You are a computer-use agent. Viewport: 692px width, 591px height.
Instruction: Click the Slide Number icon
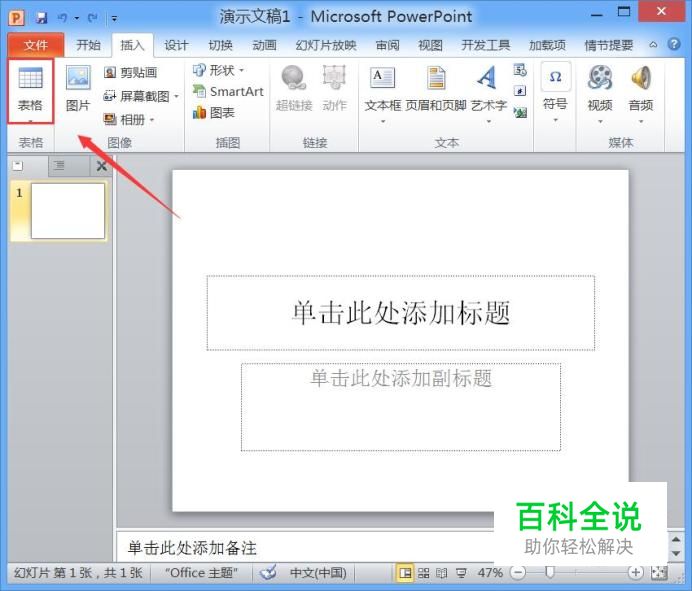coord(520,91)
